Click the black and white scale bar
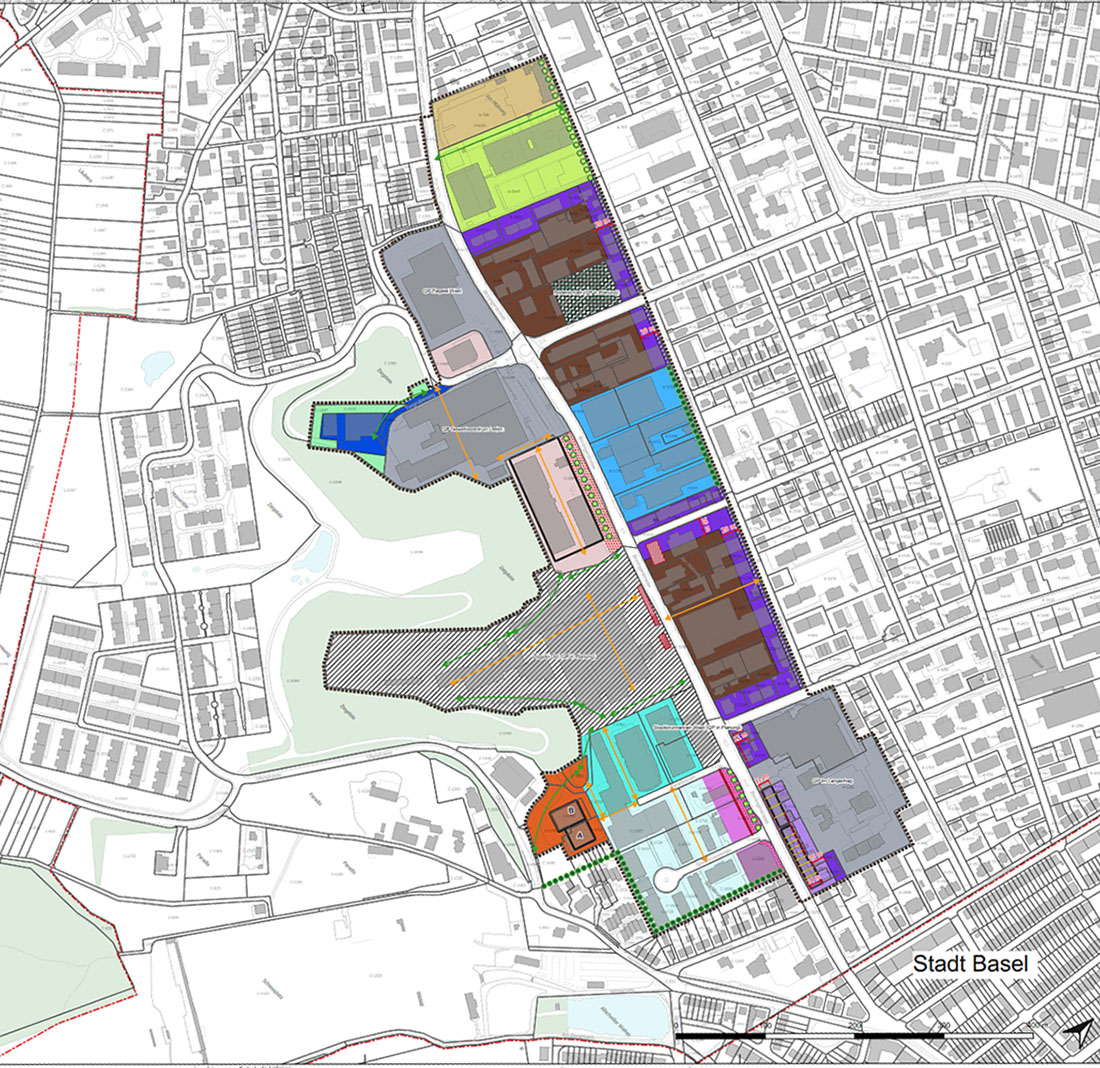 [x=854, y=1036]
